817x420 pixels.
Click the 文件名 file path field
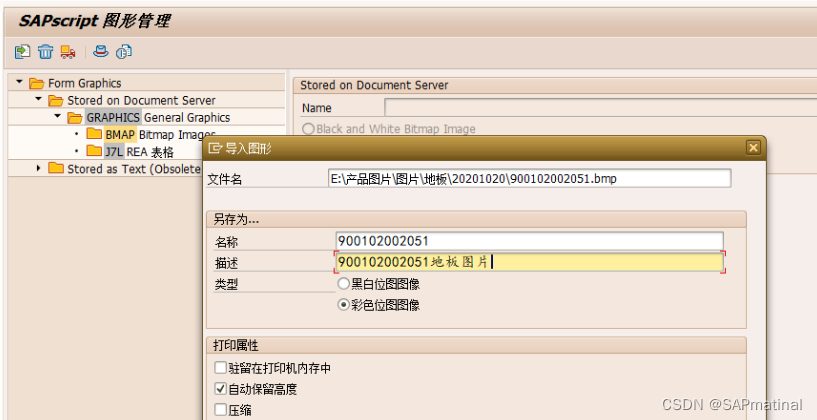pyautogui.click(x=529, y=179)
